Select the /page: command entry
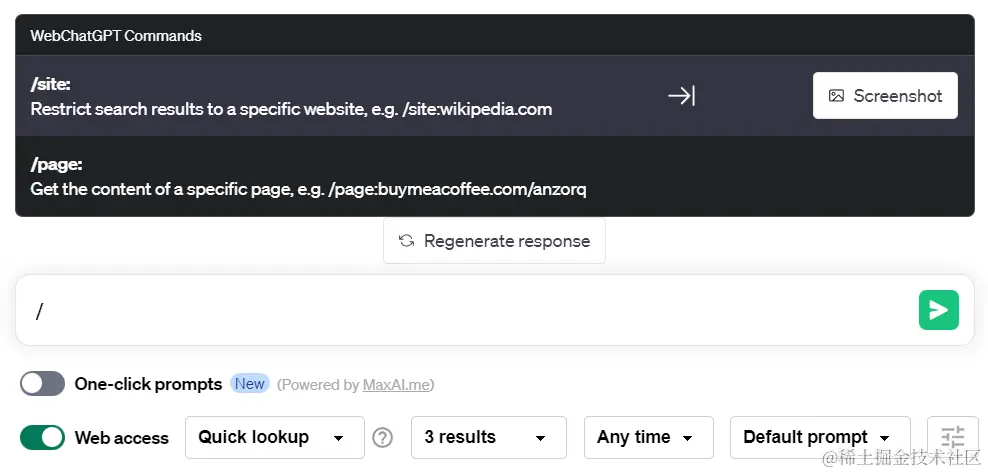This screenshot has width=988, height=474. pyautogui.click(x=495, y=176)
